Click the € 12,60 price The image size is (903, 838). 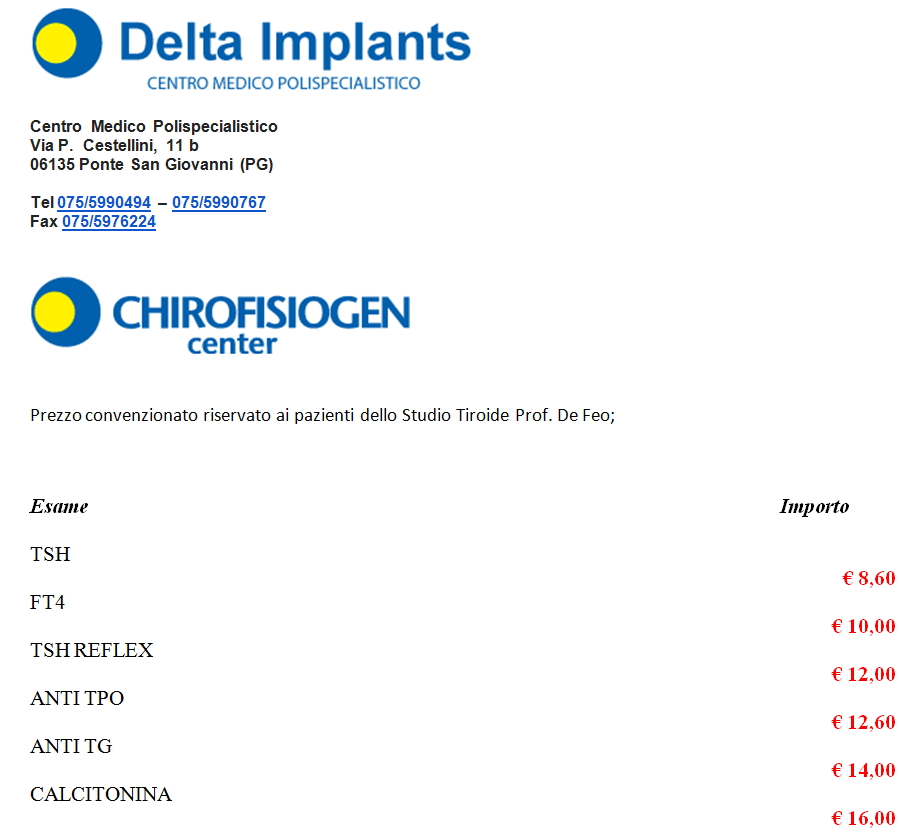(863, 722)
